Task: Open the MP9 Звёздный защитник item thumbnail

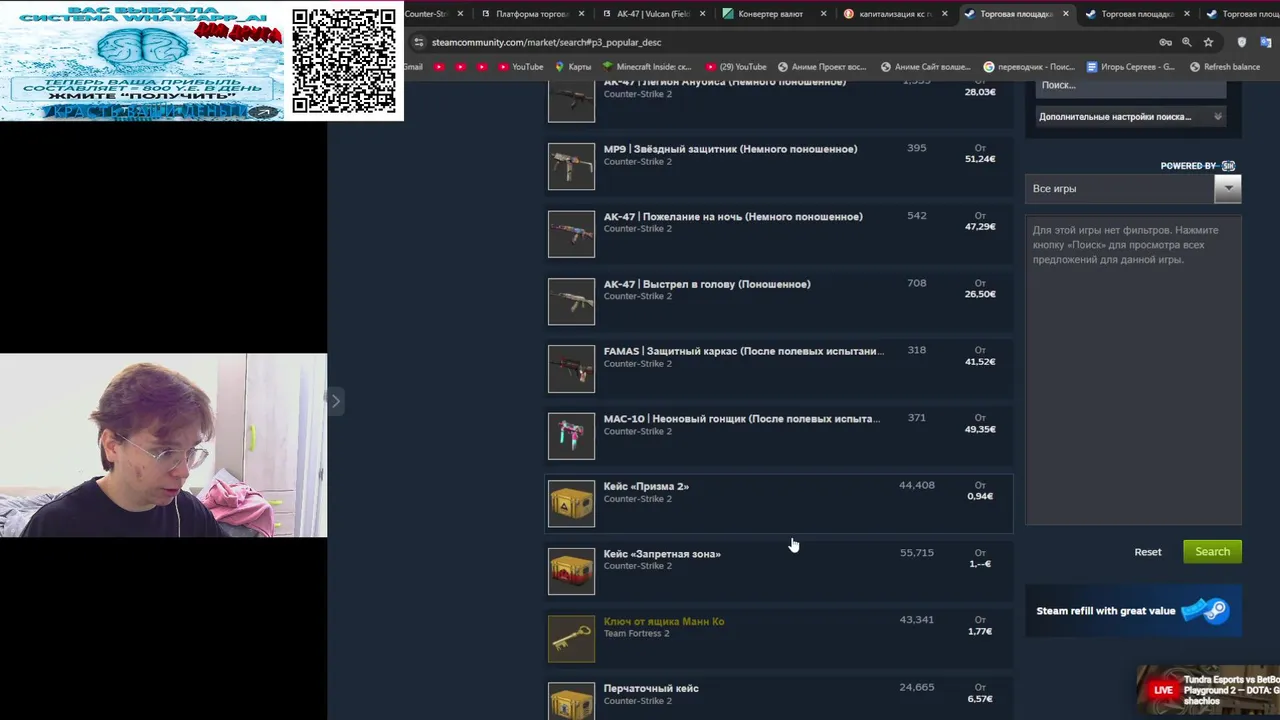Action: (571, 166)
